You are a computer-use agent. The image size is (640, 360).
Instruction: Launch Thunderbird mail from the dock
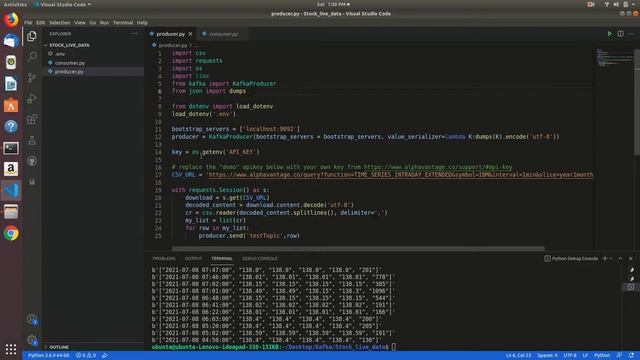pyautogui.click(x=11, y=41)
